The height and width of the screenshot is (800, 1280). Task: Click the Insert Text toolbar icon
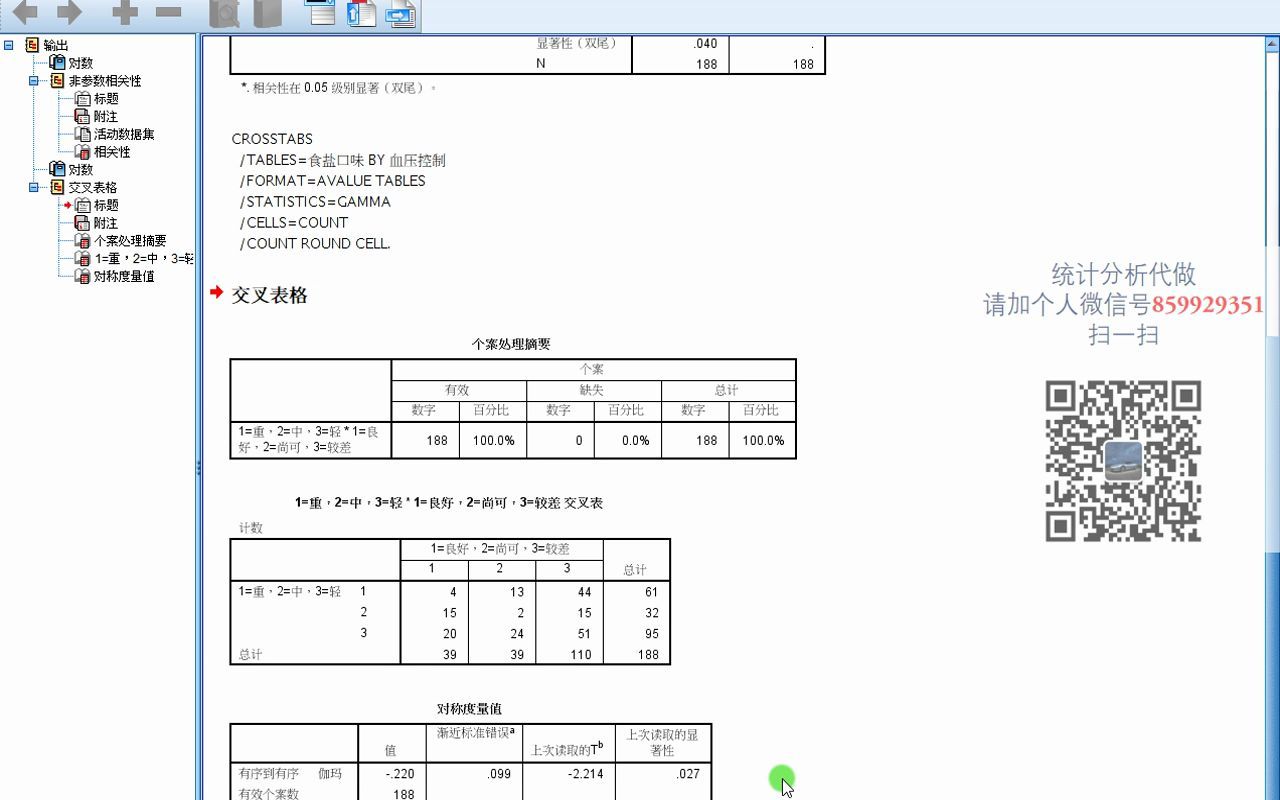click(401, 14)
